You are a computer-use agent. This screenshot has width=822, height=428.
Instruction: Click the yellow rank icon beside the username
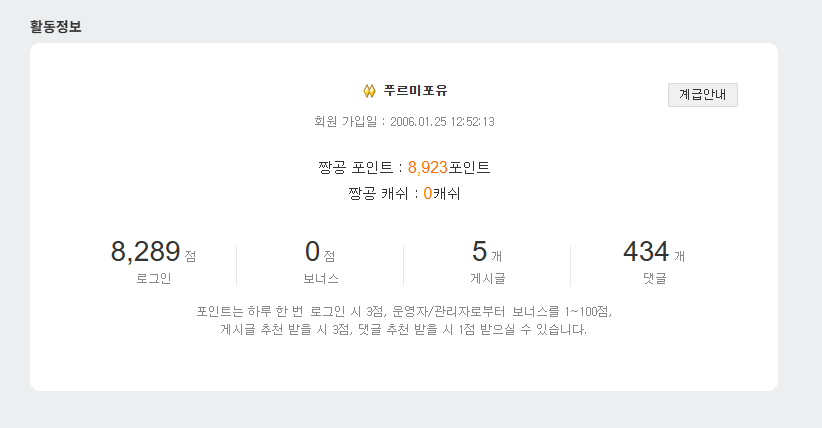369,92
